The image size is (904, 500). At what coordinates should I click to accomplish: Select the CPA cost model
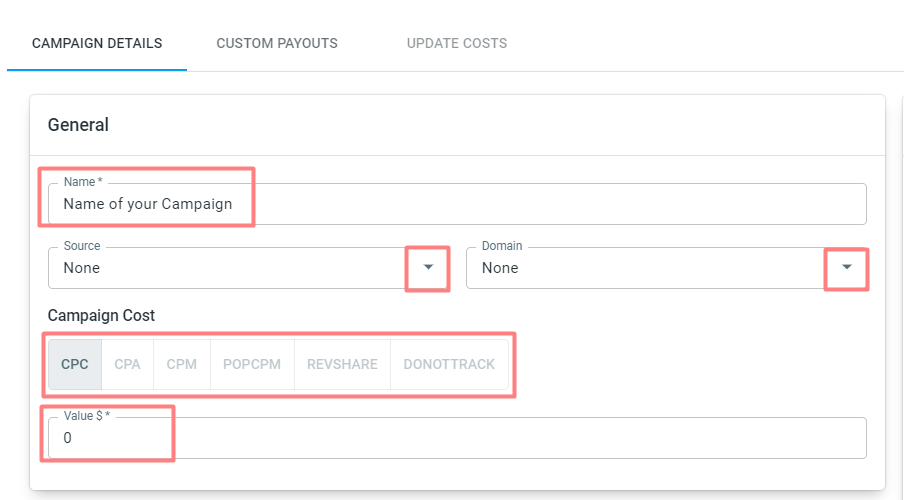[127, 364]
